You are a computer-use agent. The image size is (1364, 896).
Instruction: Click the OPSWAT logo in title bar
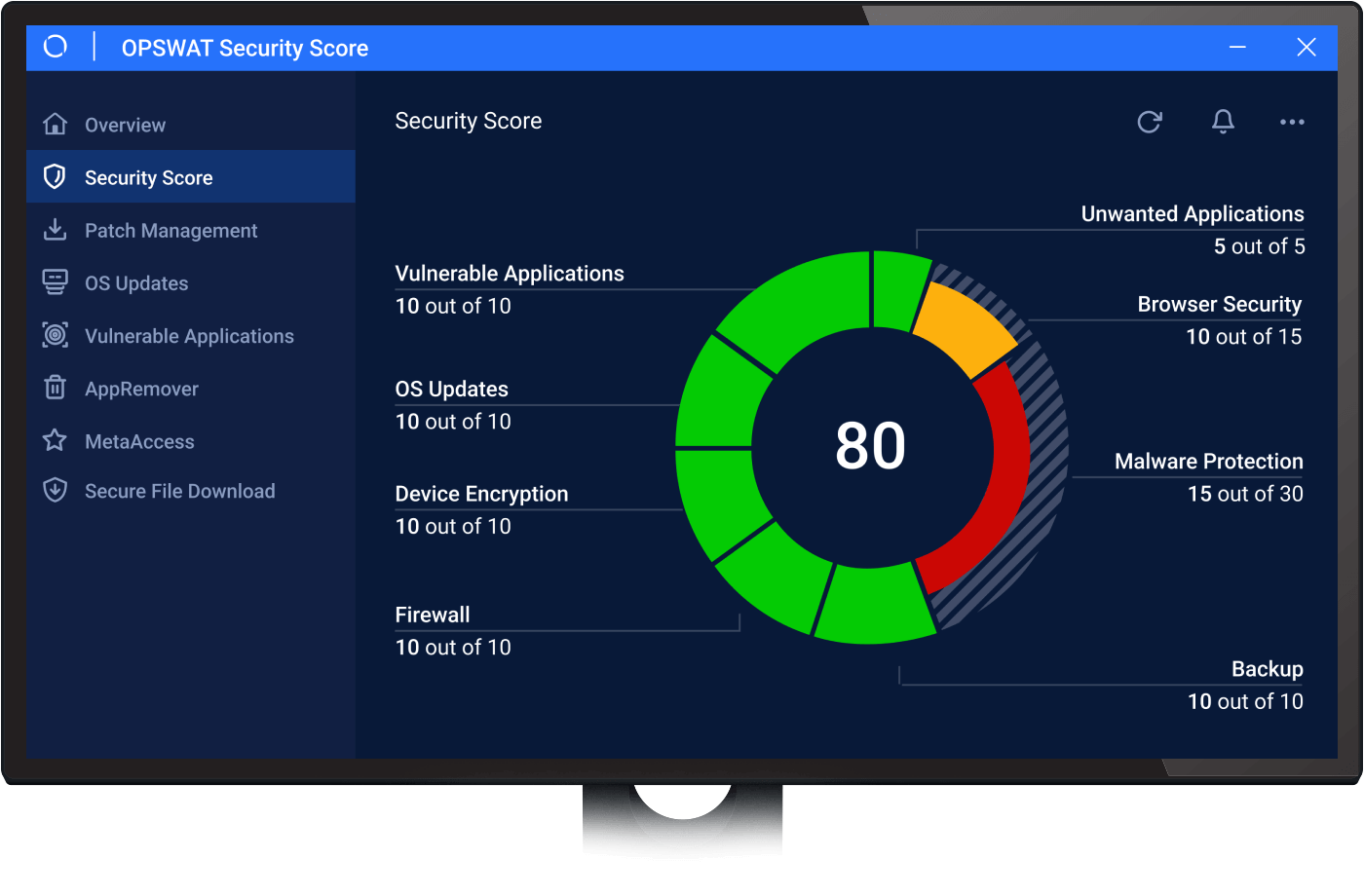56,47
